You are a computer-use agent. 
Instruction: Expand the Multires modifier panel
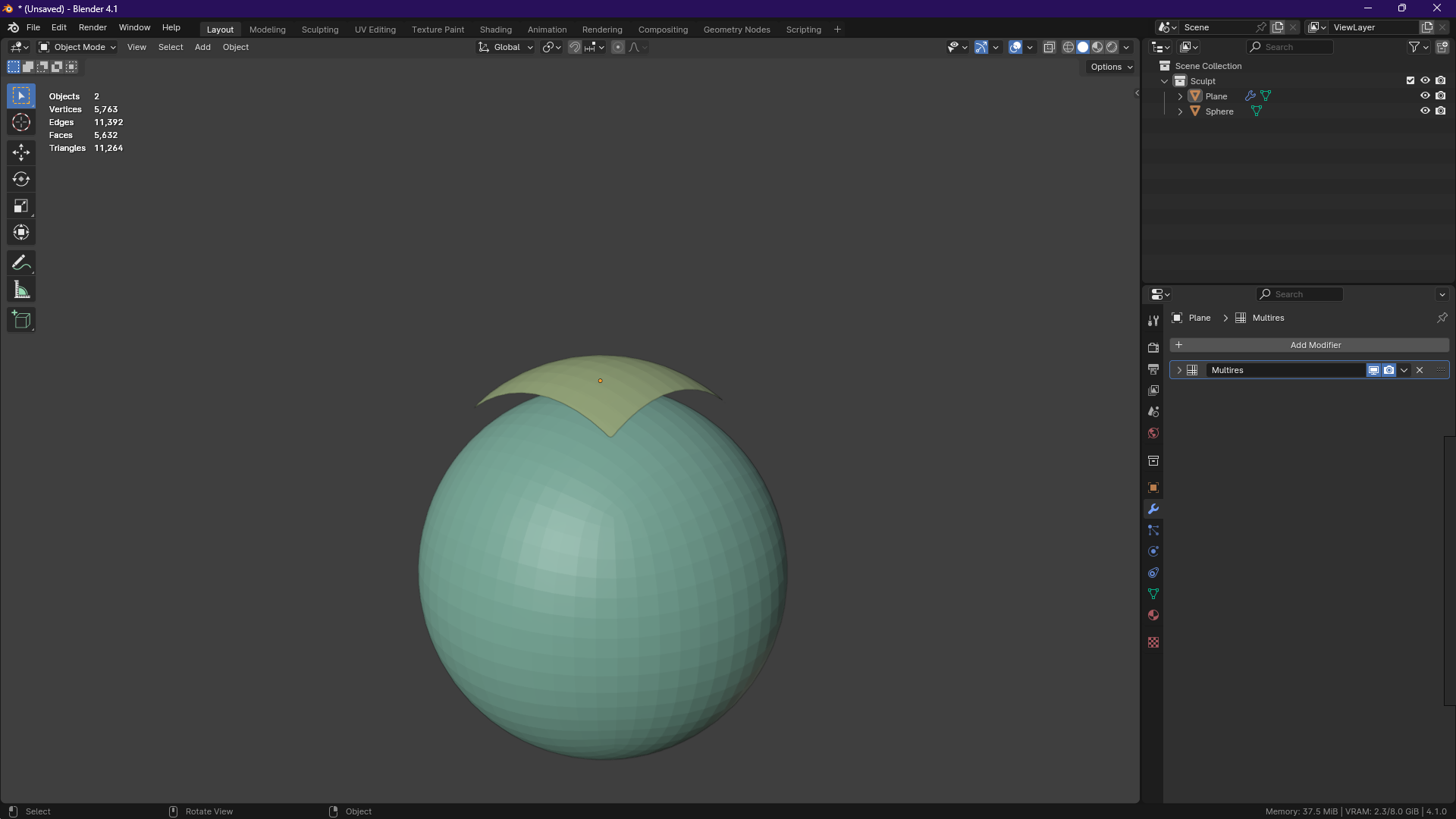coord(1179,370)
